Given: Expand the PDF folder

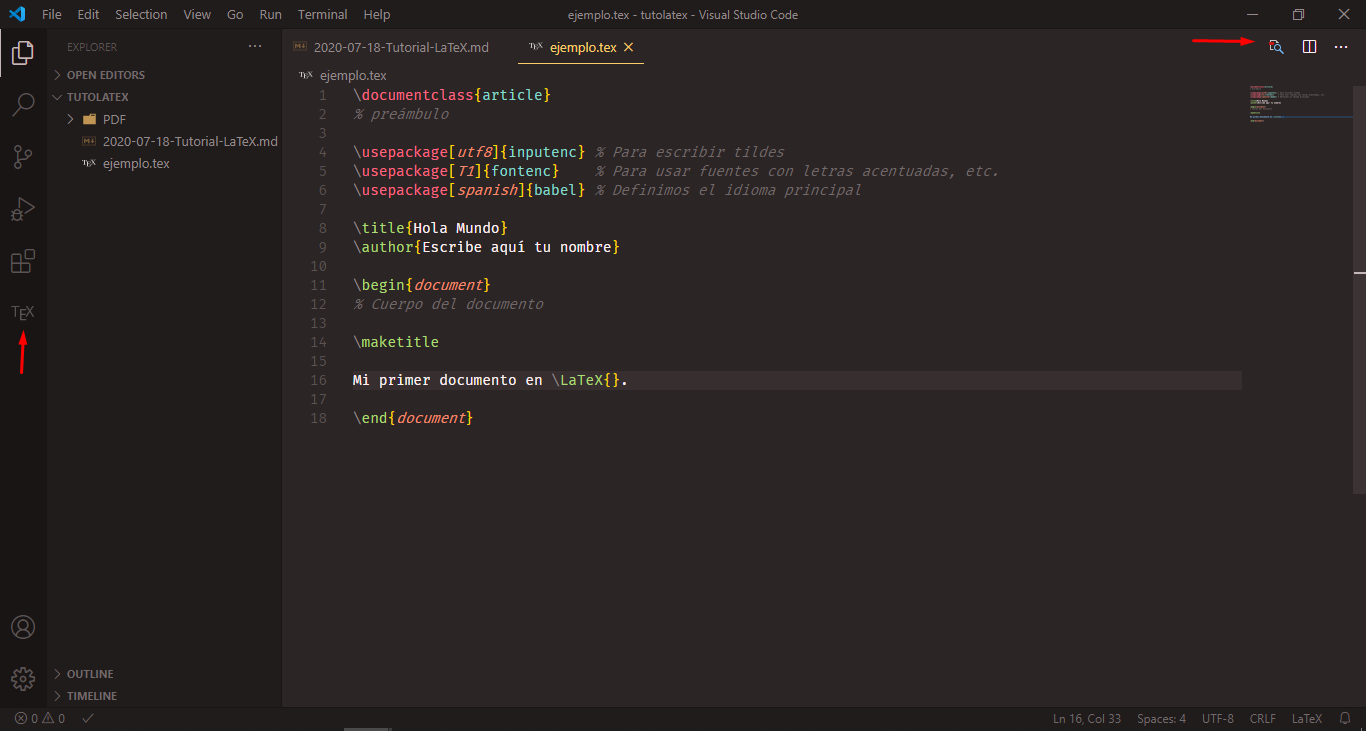Looking at the screenshot, I should tap(114, 119).
